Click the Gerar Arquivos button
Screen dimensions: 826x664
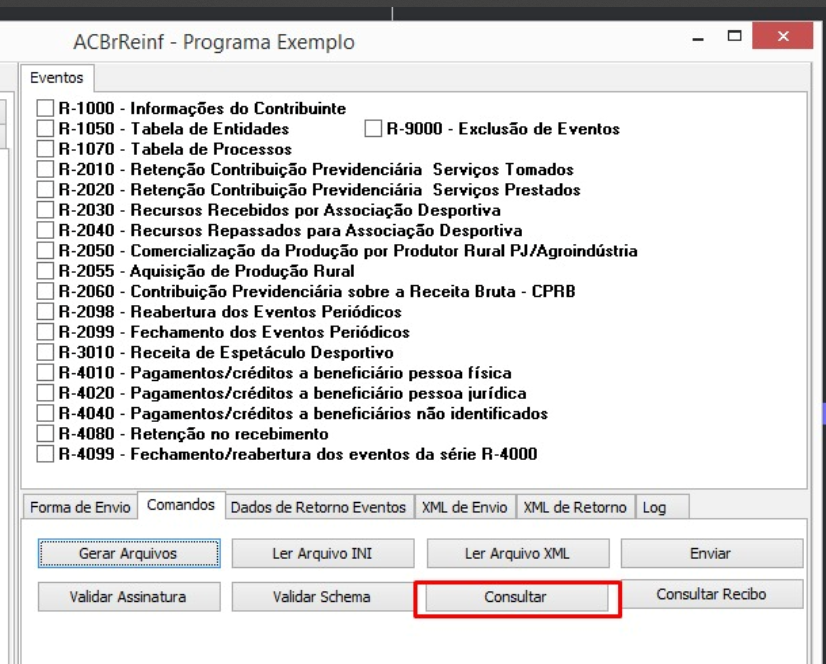(x=129, y=553)
